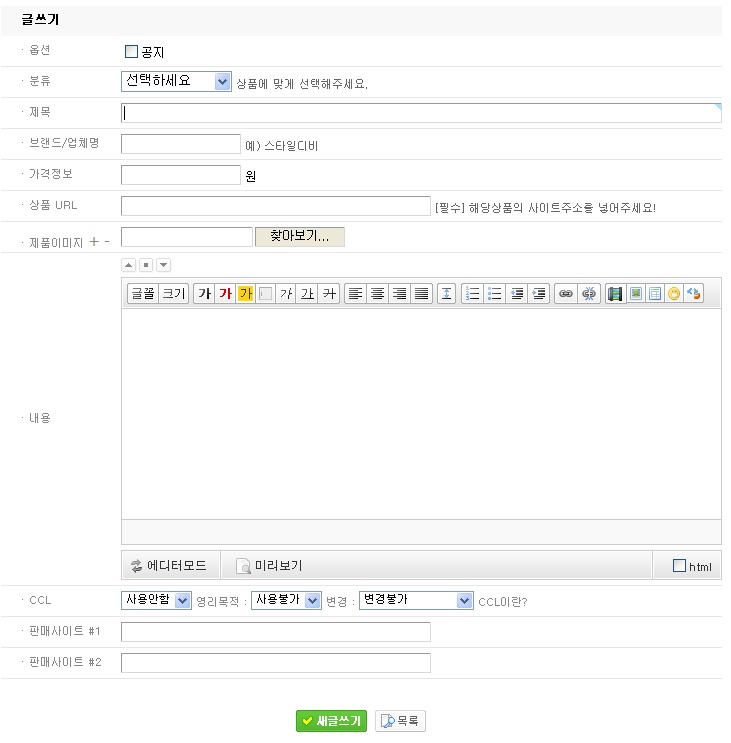This screenshot has width=731, height=743.
Task: Apply yellow background highlight to text
Action: click(x=245, y=294)
